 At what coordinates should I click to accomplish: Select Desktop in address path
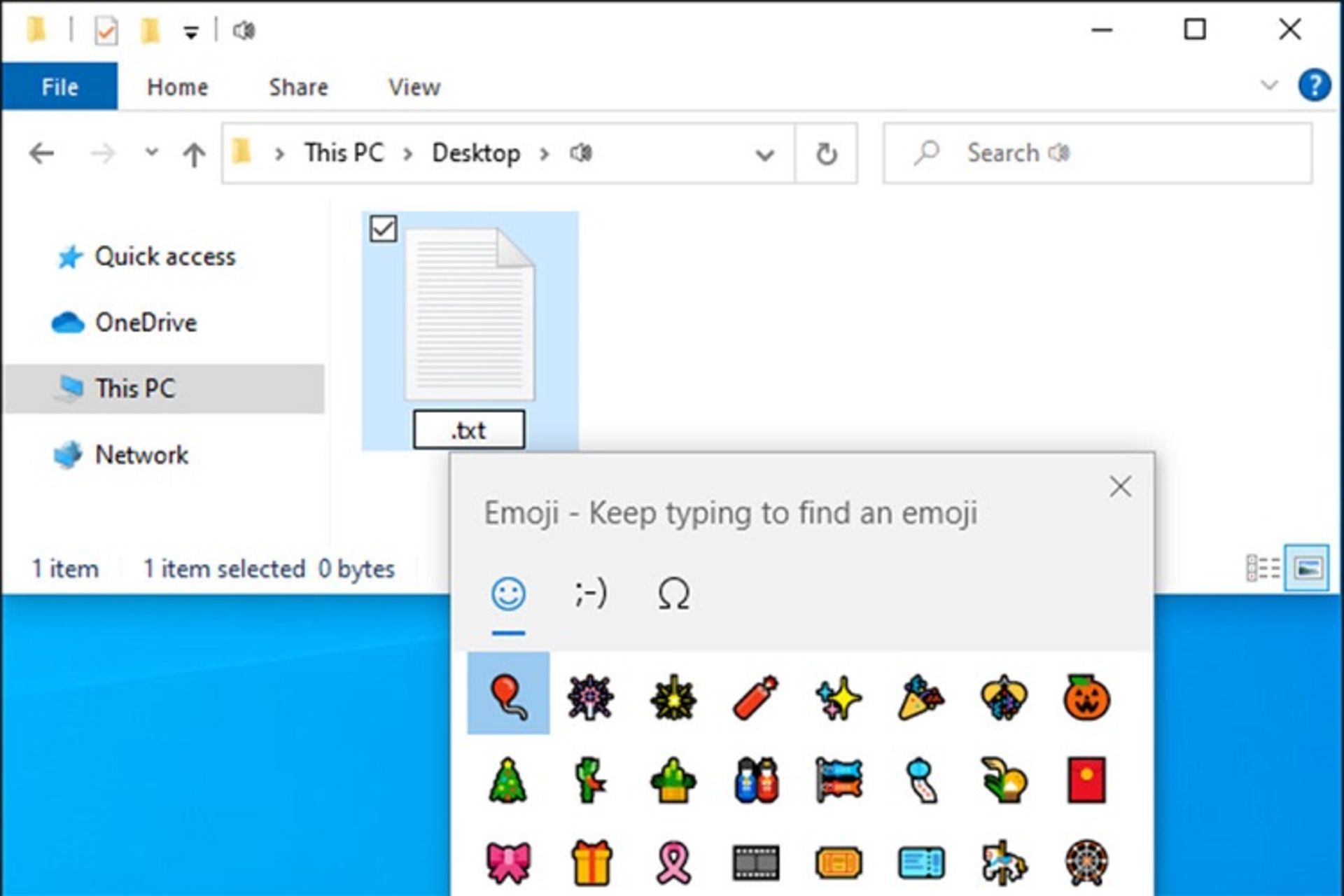click(x=476, y=153)
